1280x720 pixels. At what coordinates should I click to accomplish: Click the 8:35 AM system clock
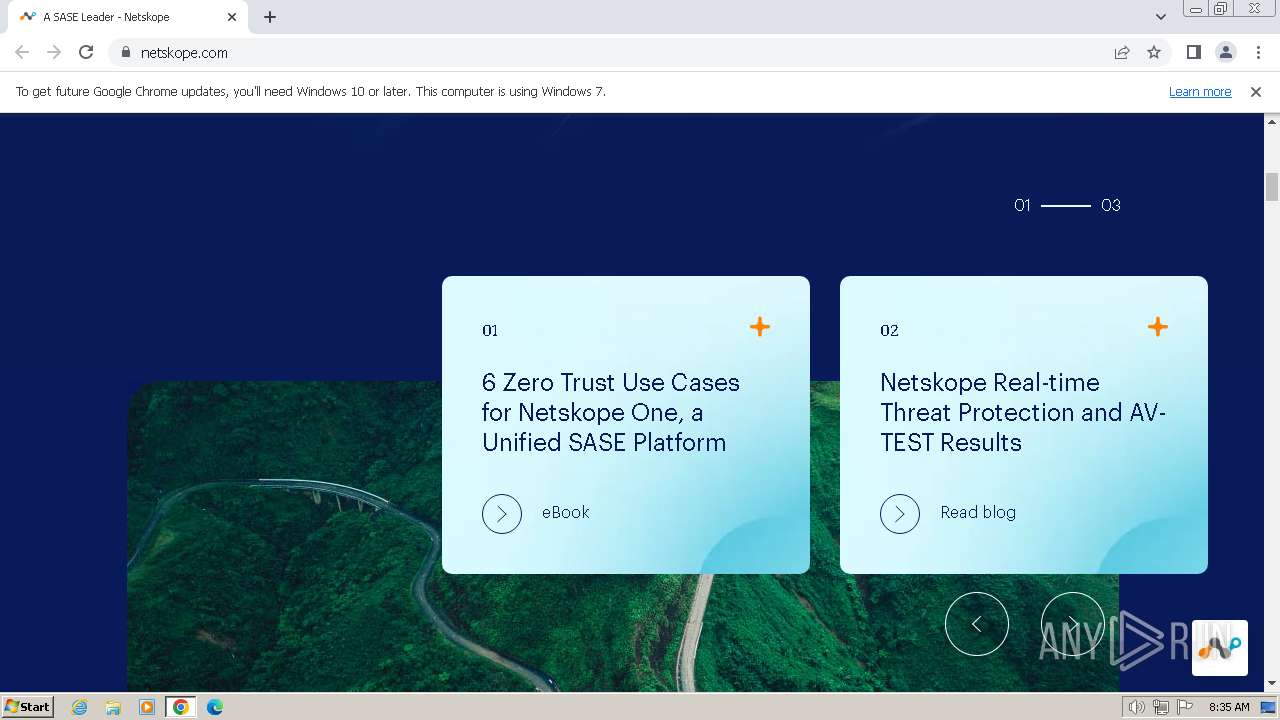(x=1229, y=707)
